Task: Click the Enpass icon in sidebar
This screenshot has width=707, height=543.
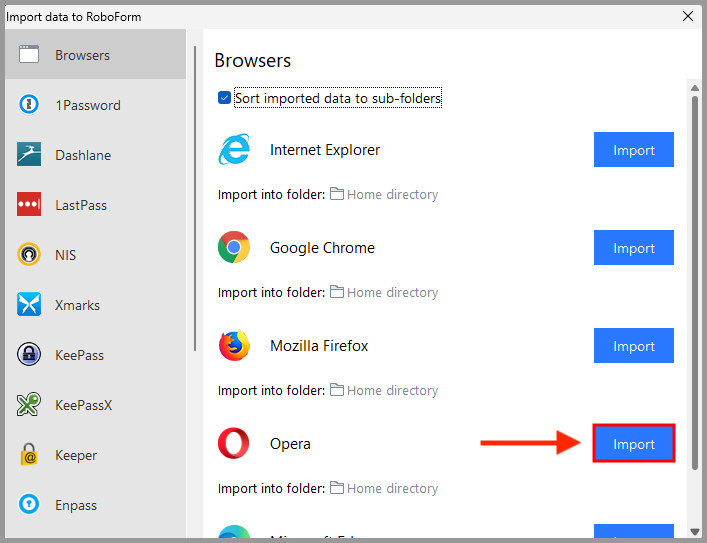Action: point(29,504)
